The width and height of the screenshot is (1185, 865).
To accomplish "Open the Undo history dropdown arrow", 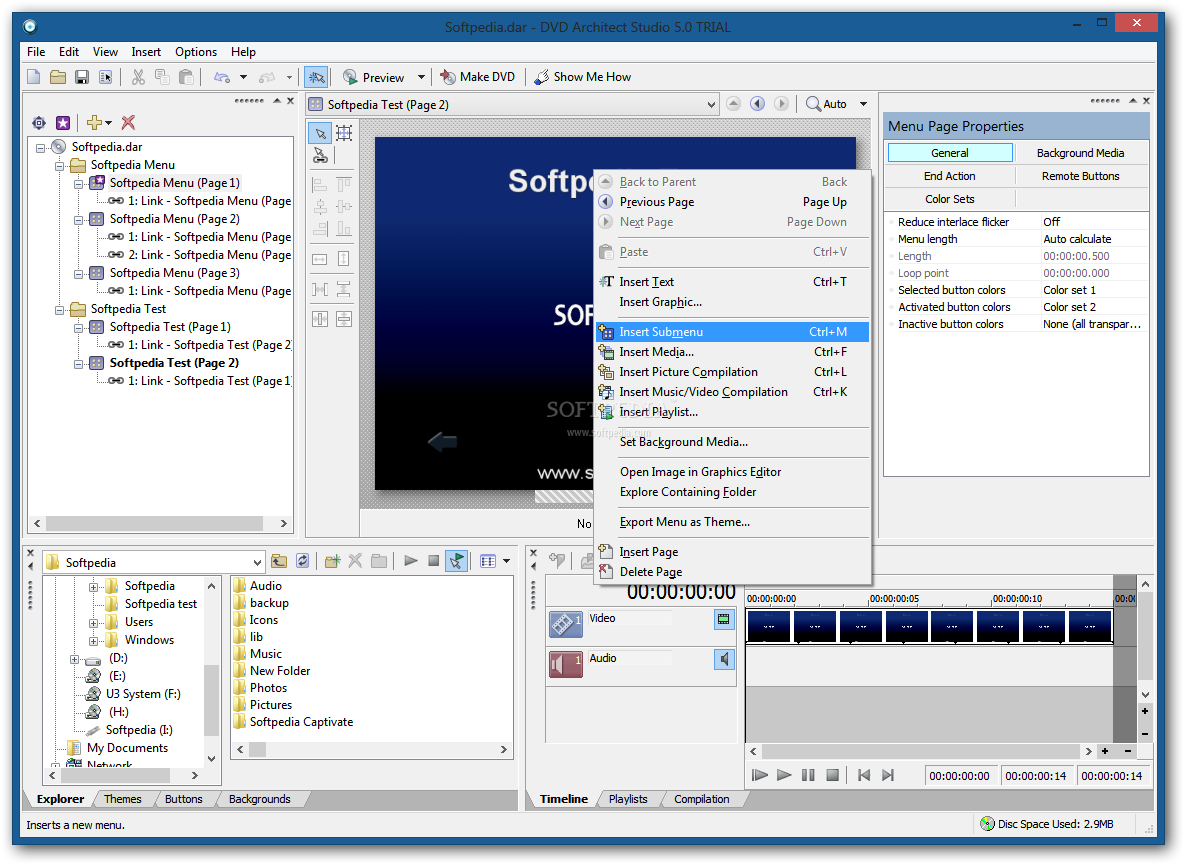I will 243,77.
